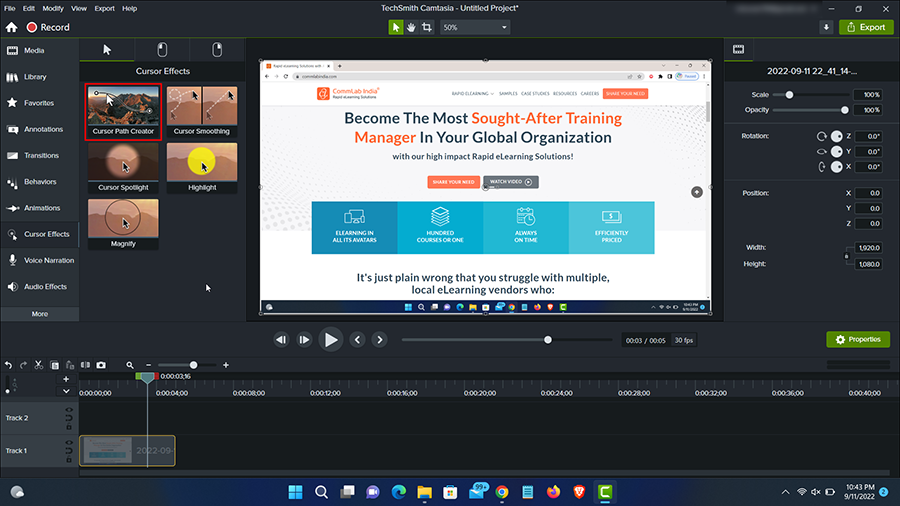Click the playback scrubber handle

tap(548, 340)
